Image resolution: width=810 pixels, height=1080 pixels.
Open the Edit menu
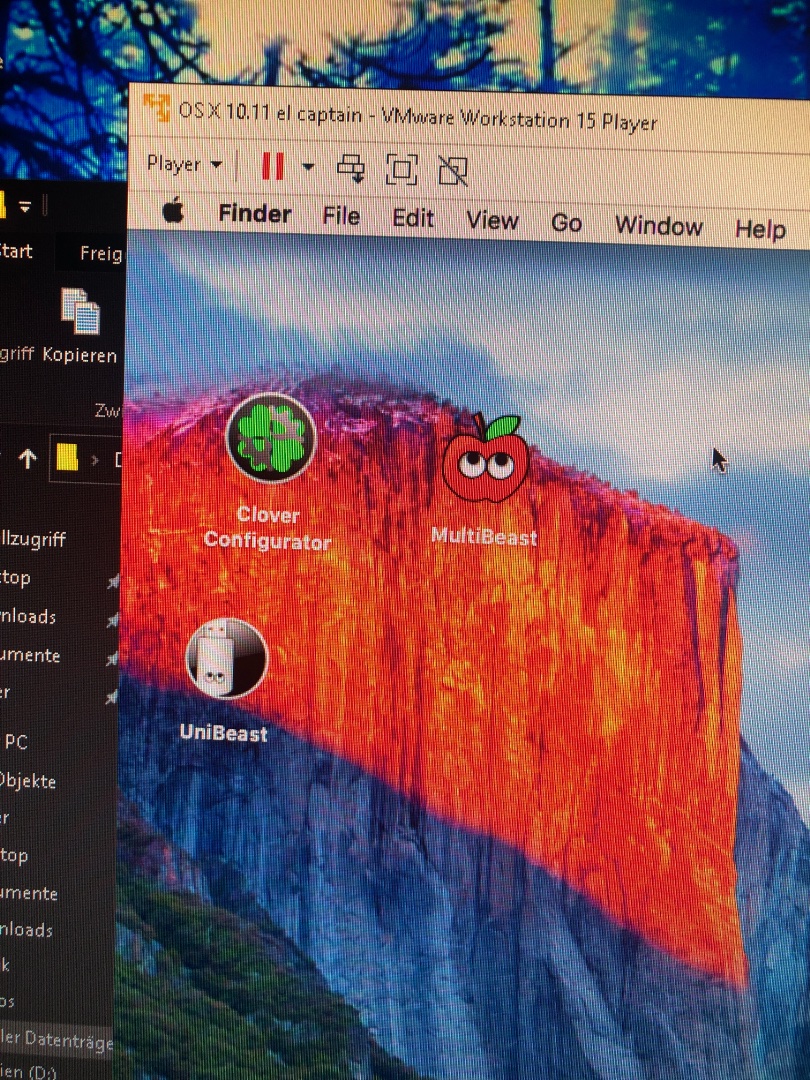pos(413,218)
